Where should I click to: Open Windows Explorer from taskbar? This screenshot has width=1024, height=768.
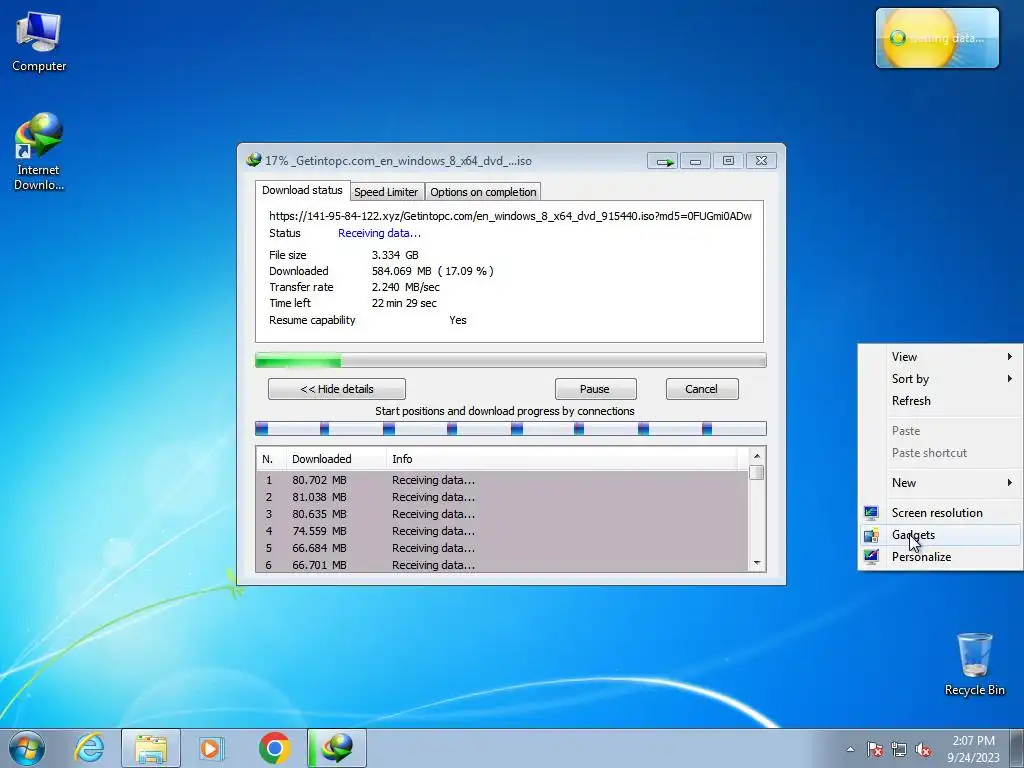151,748
